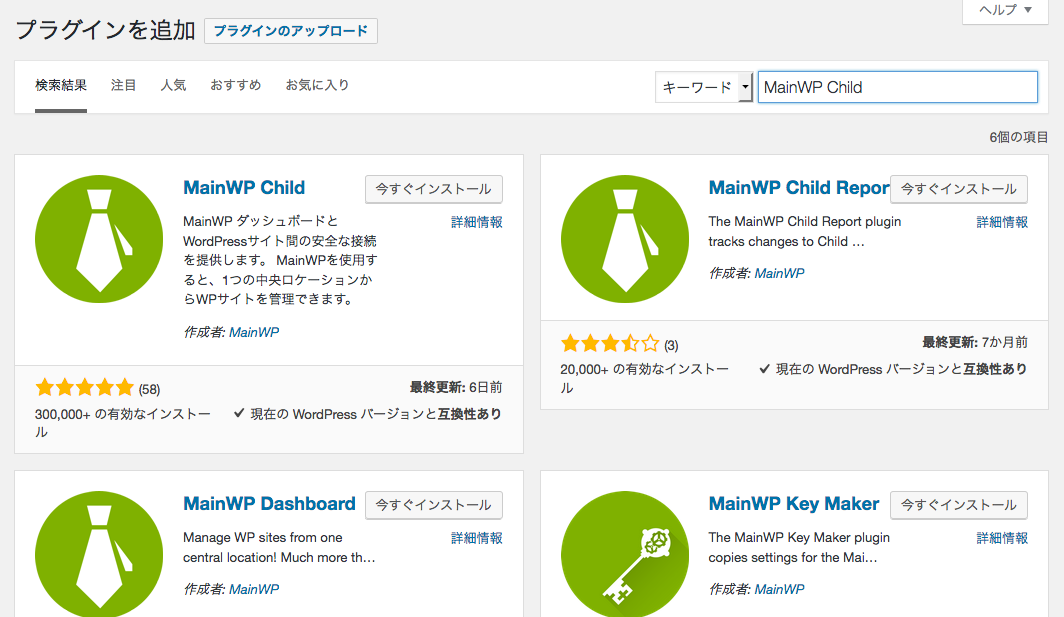Click the (3) ratings count of Child Reports
This screenshot has width=1064, height=617.
671,345
